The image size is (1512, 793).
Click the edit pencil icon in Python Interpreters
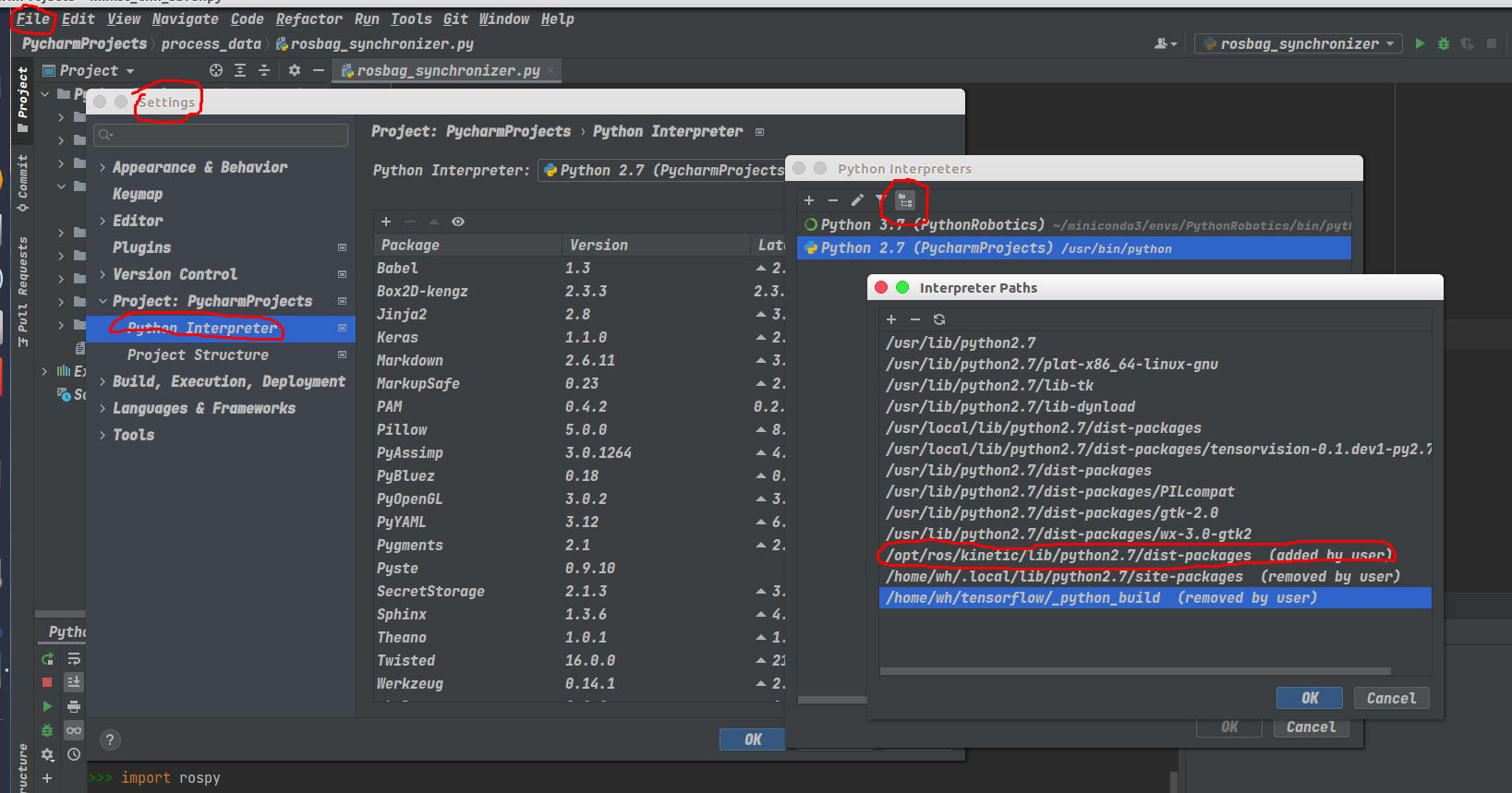pos(857,200)
